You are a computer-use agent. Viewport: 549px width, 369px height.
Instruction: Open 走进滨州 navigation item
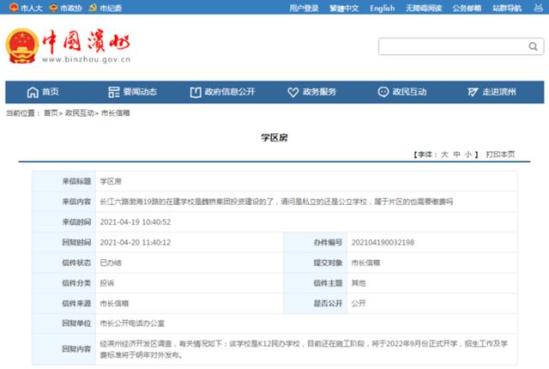coord(499,92)
